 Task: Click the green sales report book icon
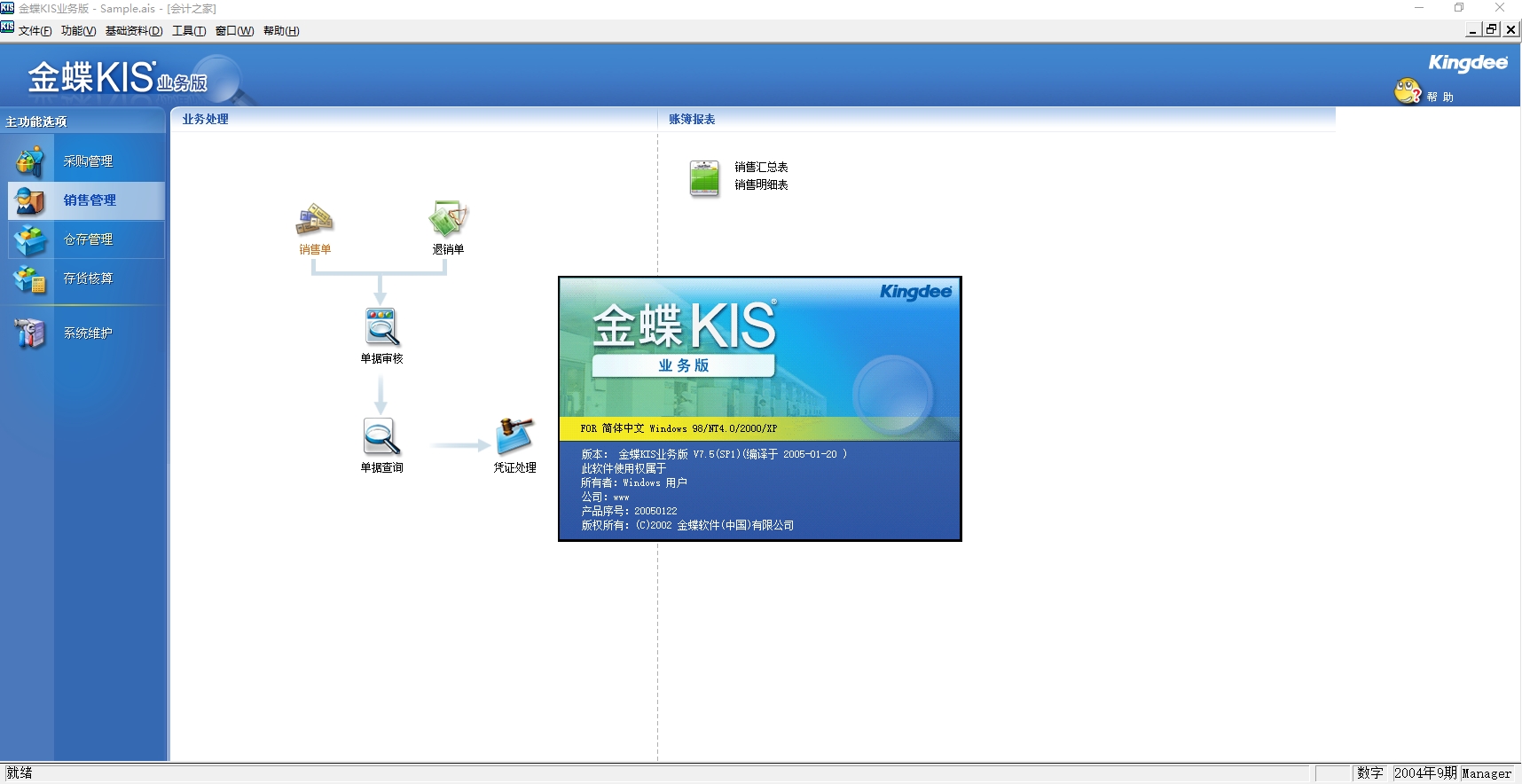704,178
